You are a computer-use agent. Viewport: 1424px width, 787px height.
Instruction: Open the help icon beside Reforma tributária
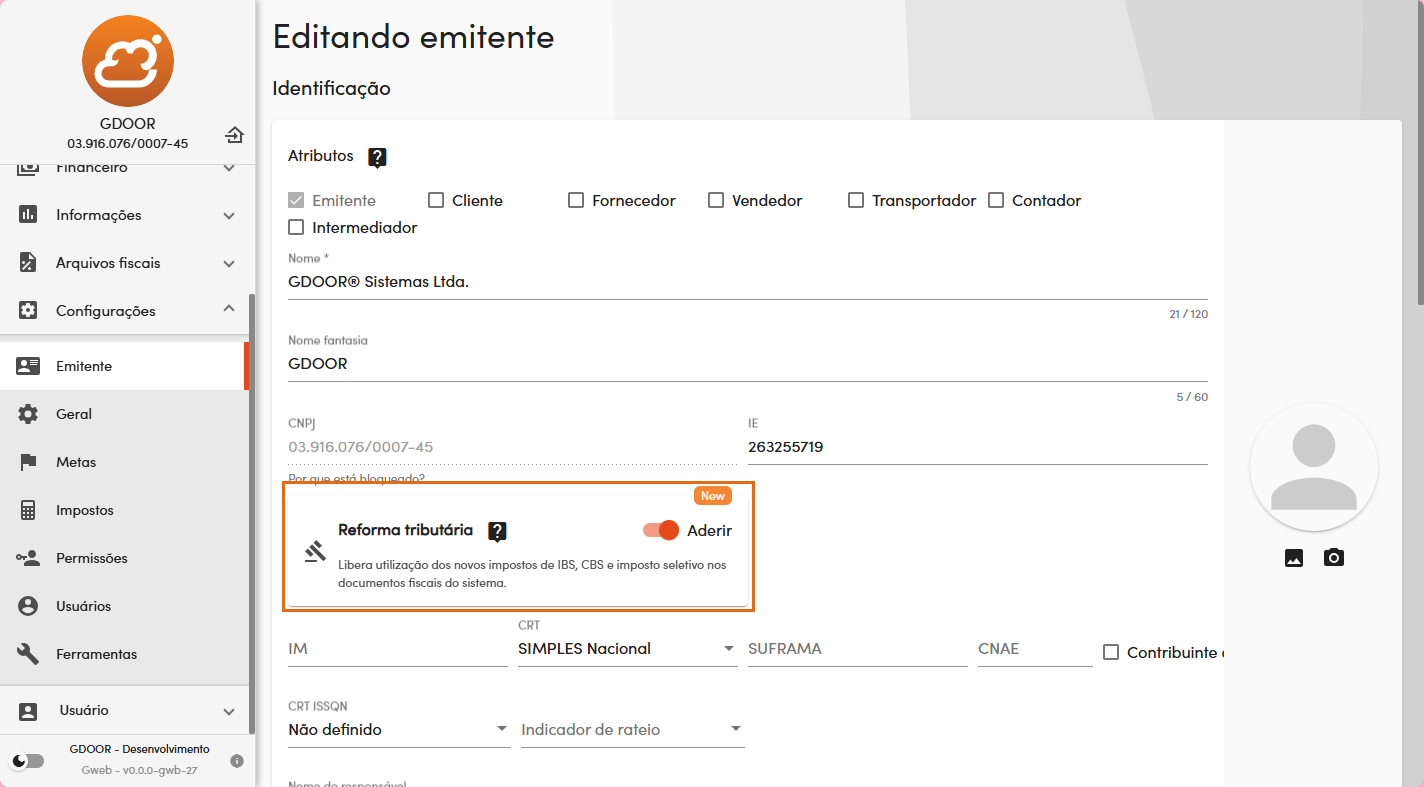point(497,531)
